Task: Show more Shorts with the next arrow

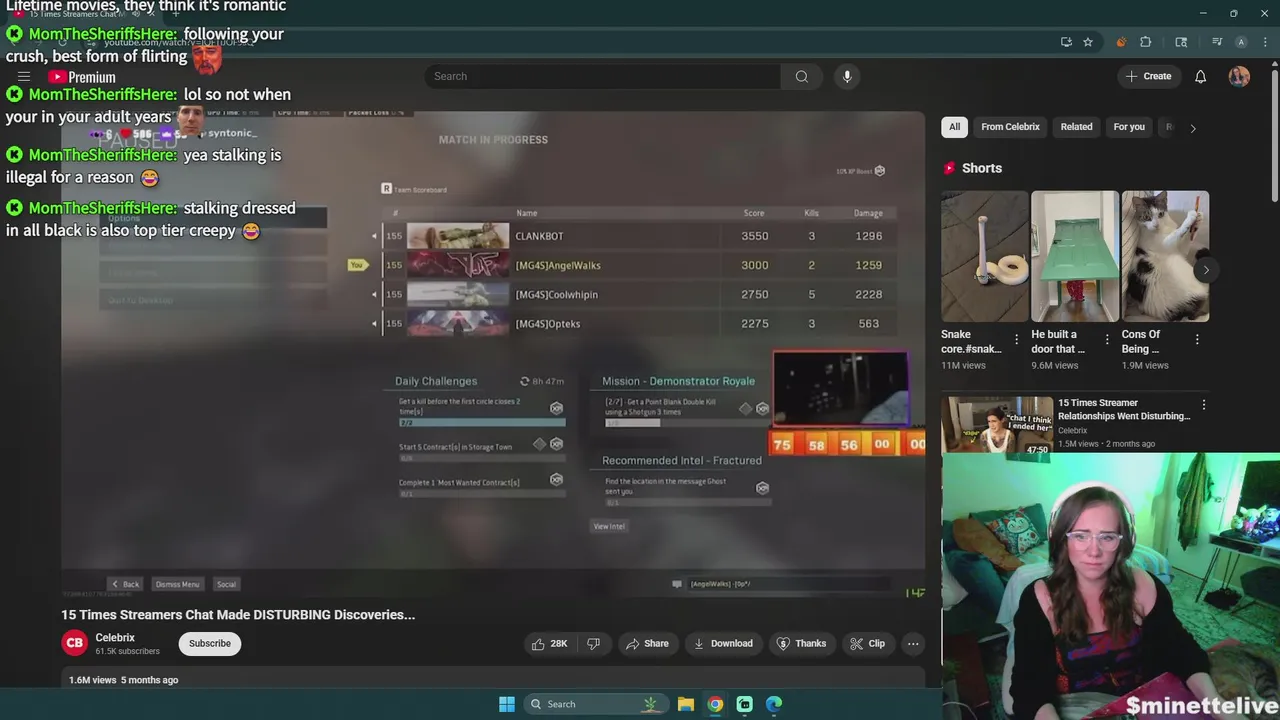Action: pyautogui.click(x=1206, y=270)
